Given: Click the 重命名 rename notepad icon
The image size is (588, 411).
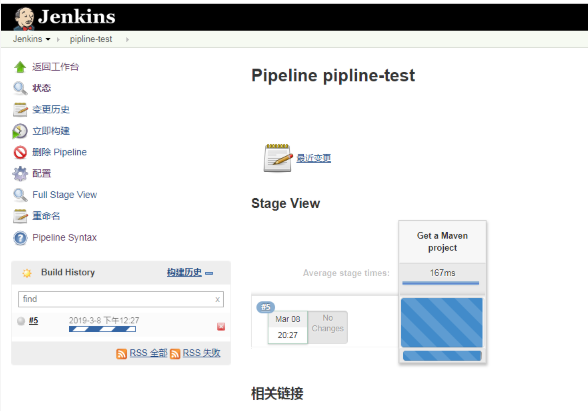Looking at the screenshot, I should coord(20,216).
